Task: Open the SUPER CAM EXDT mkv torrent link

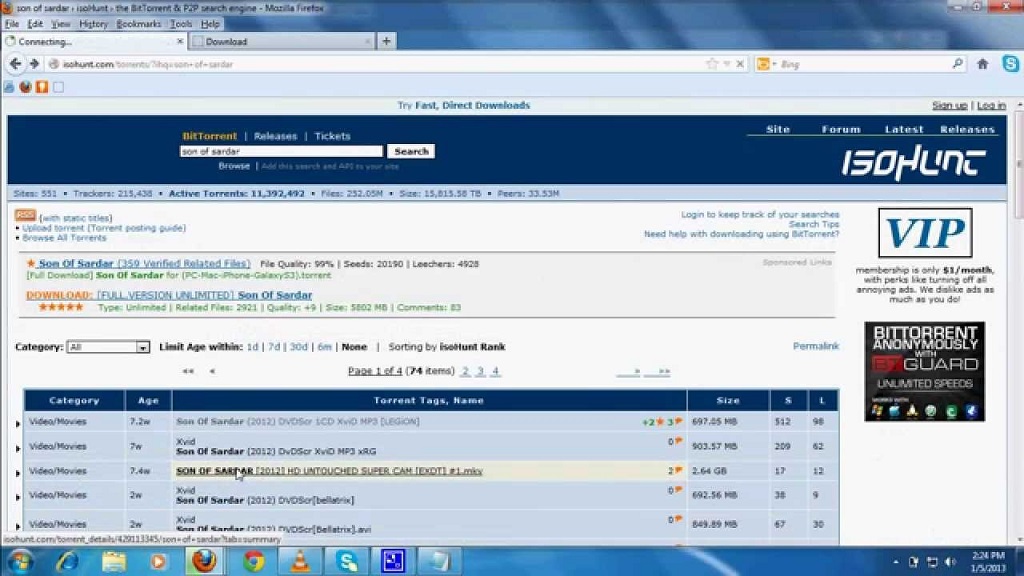Action: (329, 470)
